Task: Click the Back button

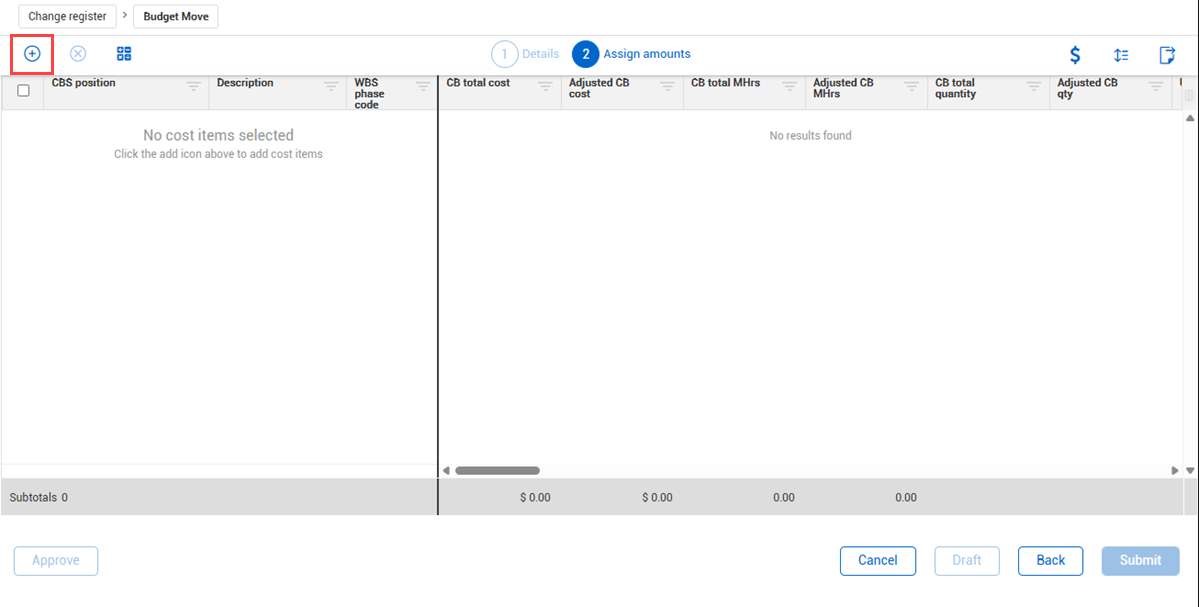Action: pyautogui.click(x=1050, y=560)
